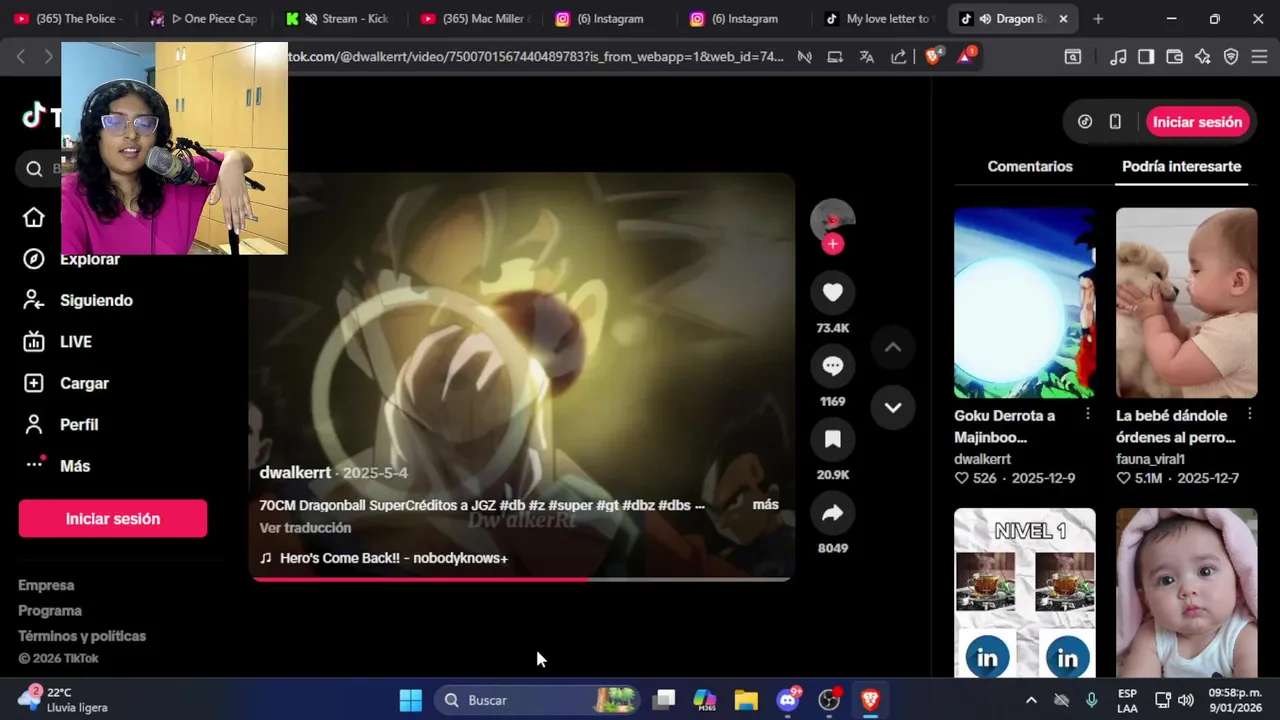Click the compass icon beside the phone icon
This screenshot has width=1280, height=720.
(x=1085, y=122)
